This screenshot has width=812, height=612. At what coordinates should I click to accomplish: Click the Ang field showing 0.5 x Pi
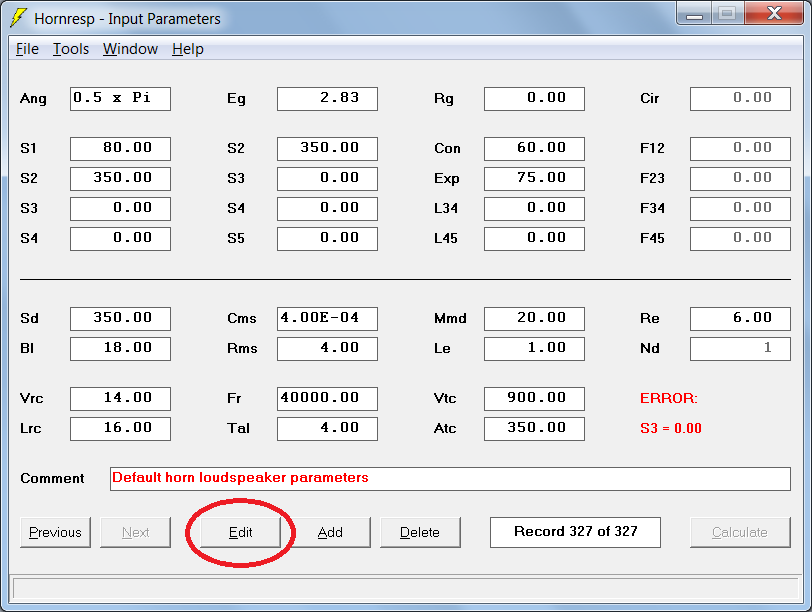click(x=120, y=99)
